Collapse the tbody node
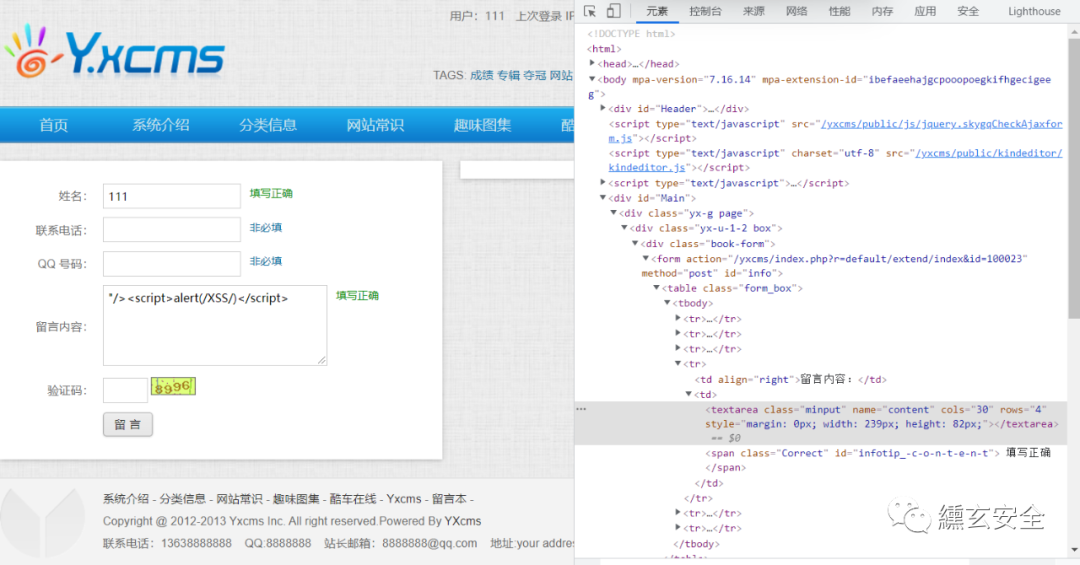Screen dimensions: 1080x565 [667, 303]
